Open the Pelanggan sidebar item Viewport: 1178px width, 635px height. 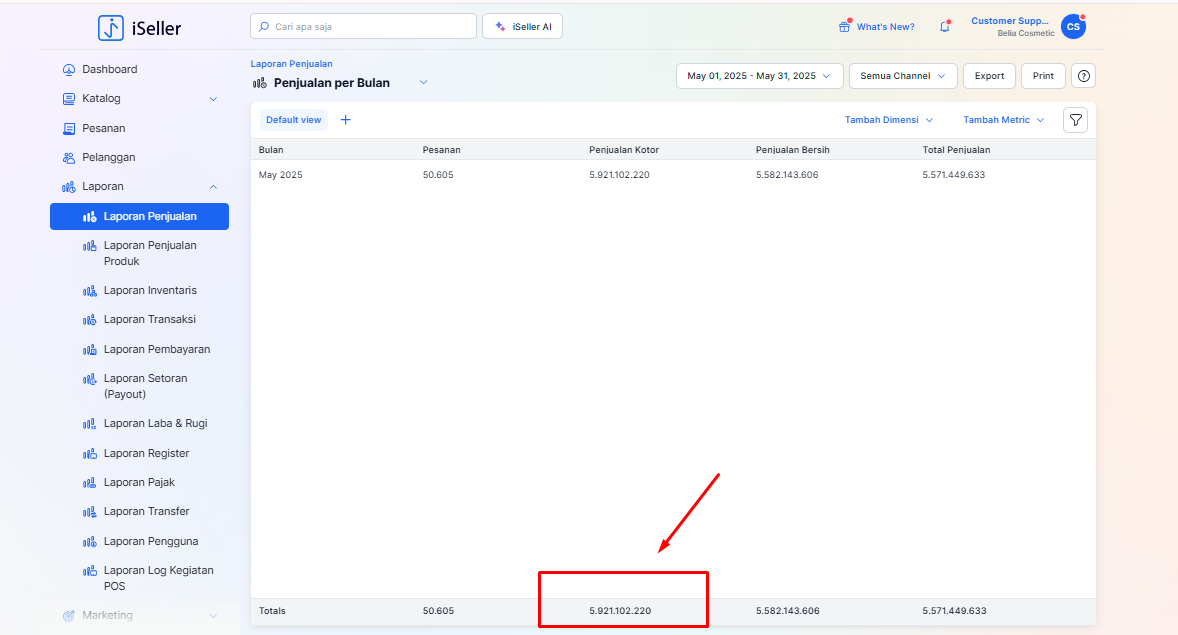click(x=108, y=157)
